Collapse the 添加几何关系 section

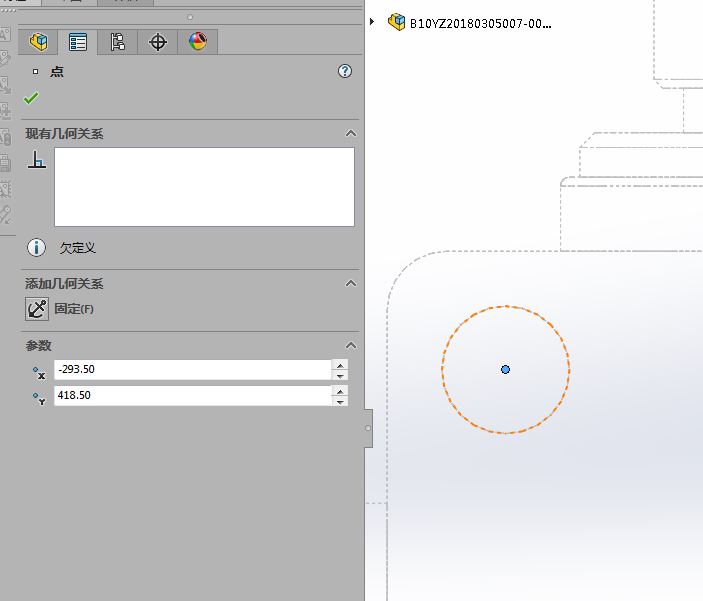click(x=350, y=284)
